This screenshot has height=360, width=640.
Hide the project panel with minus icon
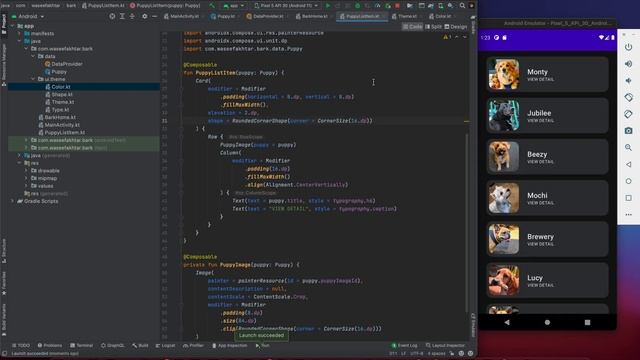(x=154, y=16)
